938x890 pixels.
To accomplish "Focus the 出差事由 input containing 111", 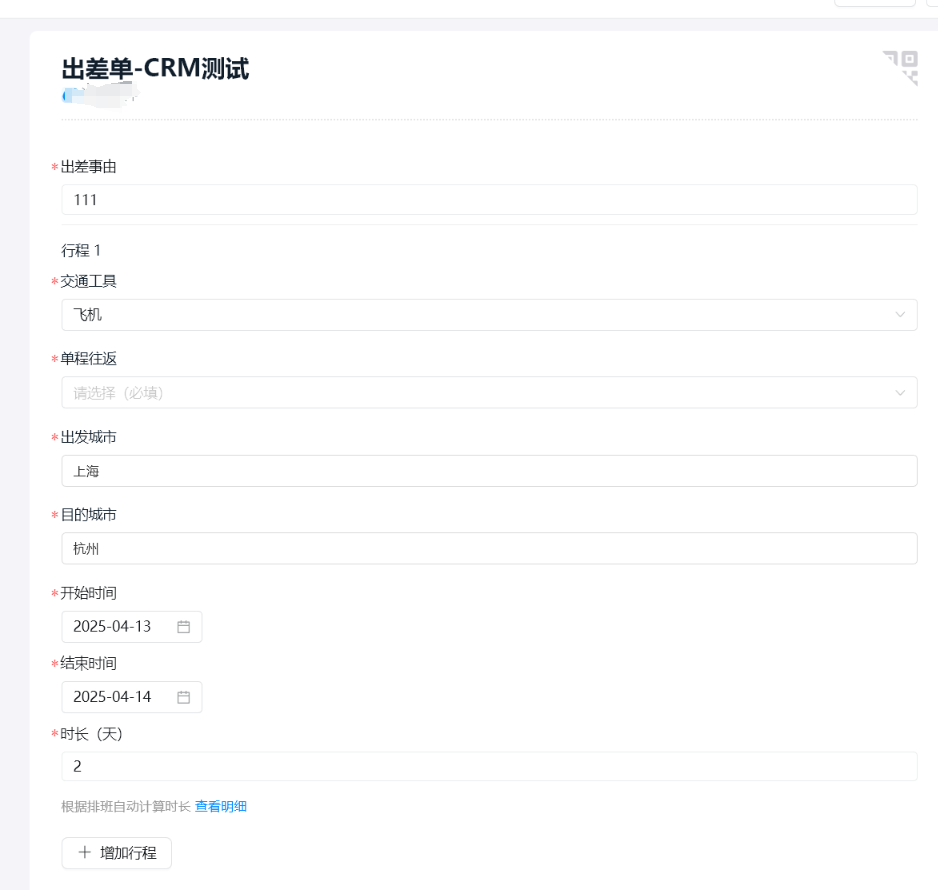I will [489, 200].
